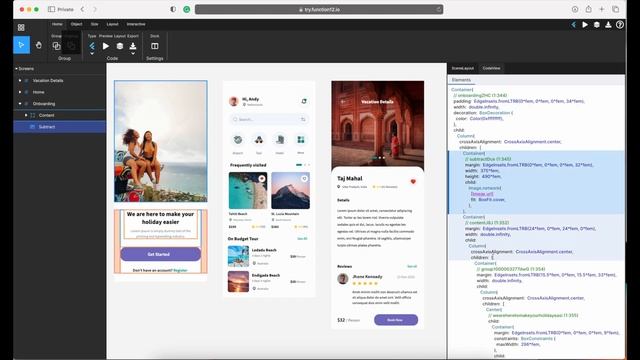
Task: Click the Register link on onboarding screen
Action: [x=180, y=270]
